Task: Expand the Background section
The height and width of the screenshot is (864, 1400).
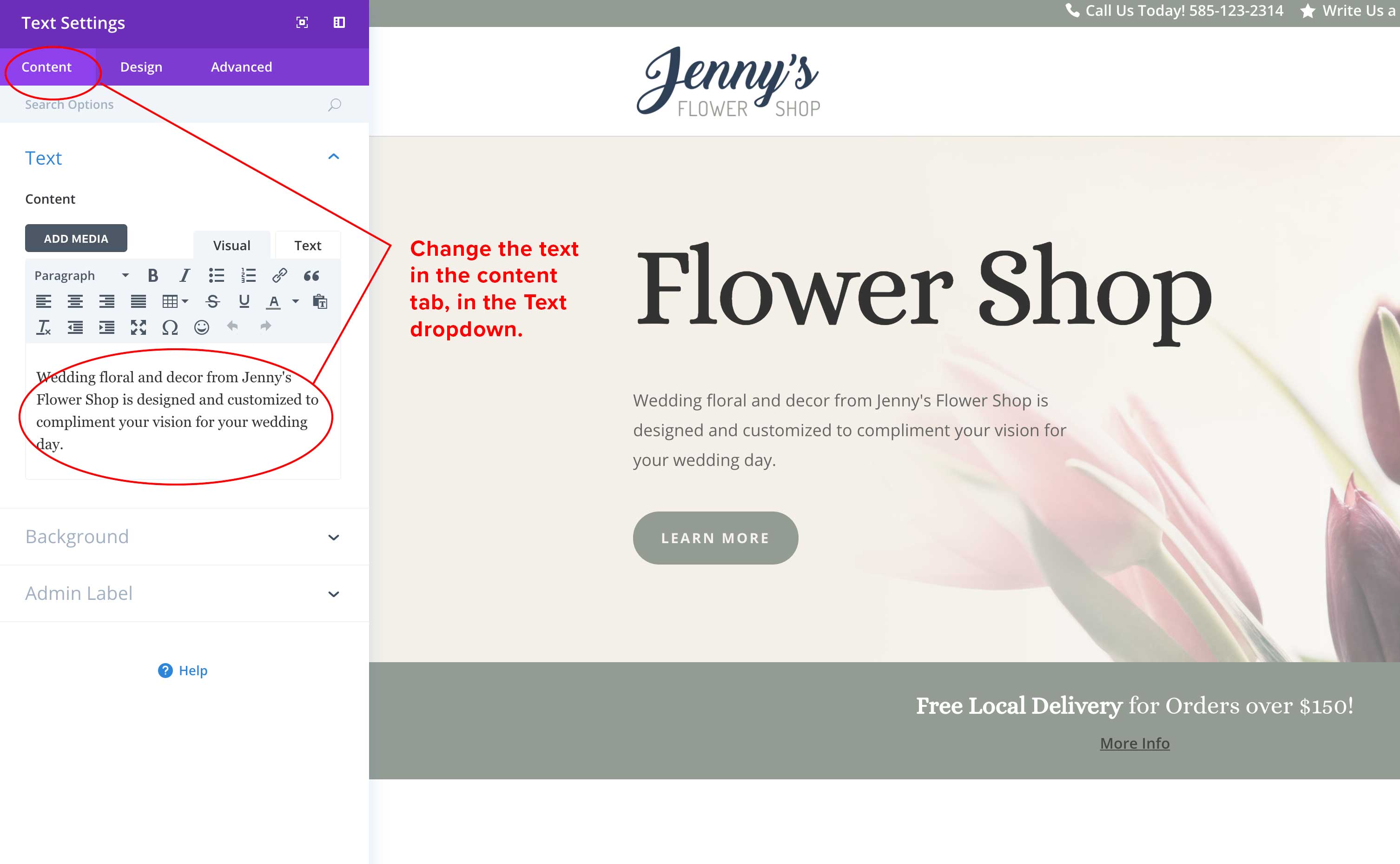Action: coord(184,537)
